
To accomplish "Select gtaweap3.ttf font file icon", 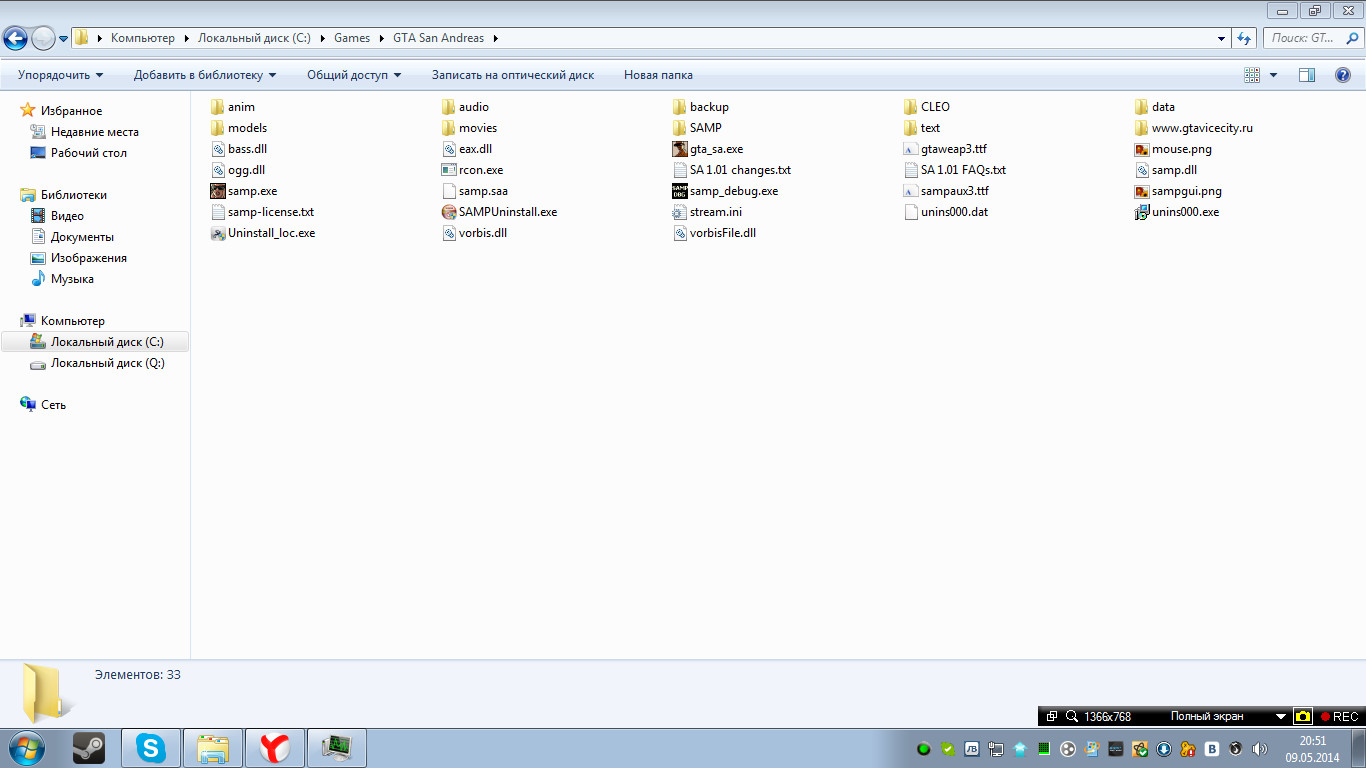I will pos(910,149).
